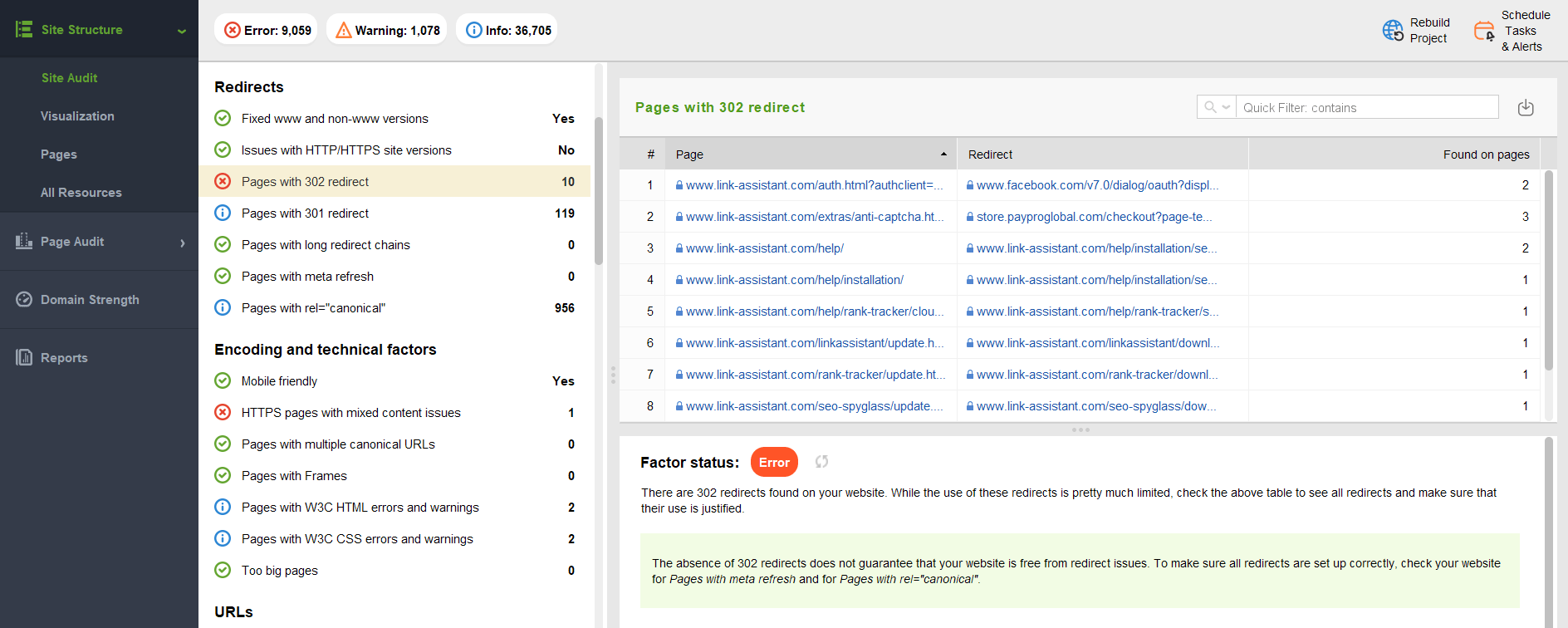The width and height of the screenshot is (1568, 628).
Task: Open the quick filter search dropdown
Action: [x=1217, y=107]
